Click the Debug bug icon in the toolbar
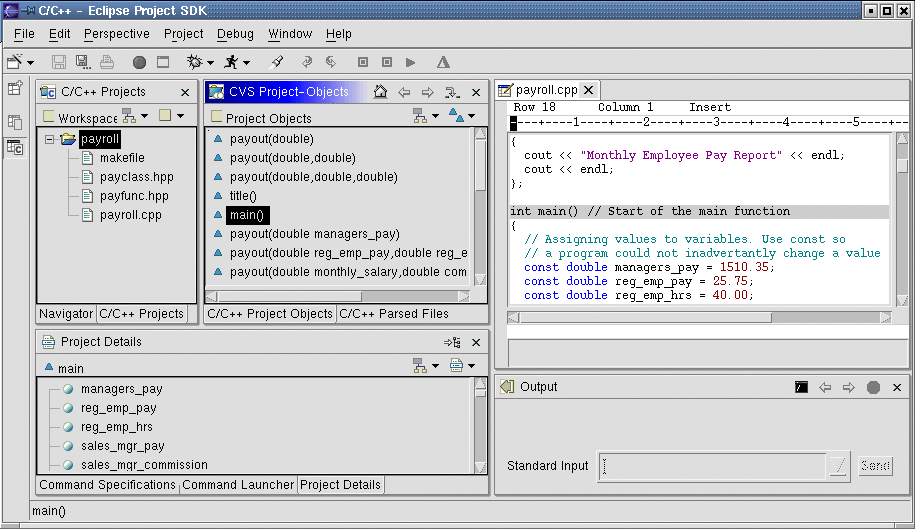Screen dimensions: 915x529 tap(193, 62)
